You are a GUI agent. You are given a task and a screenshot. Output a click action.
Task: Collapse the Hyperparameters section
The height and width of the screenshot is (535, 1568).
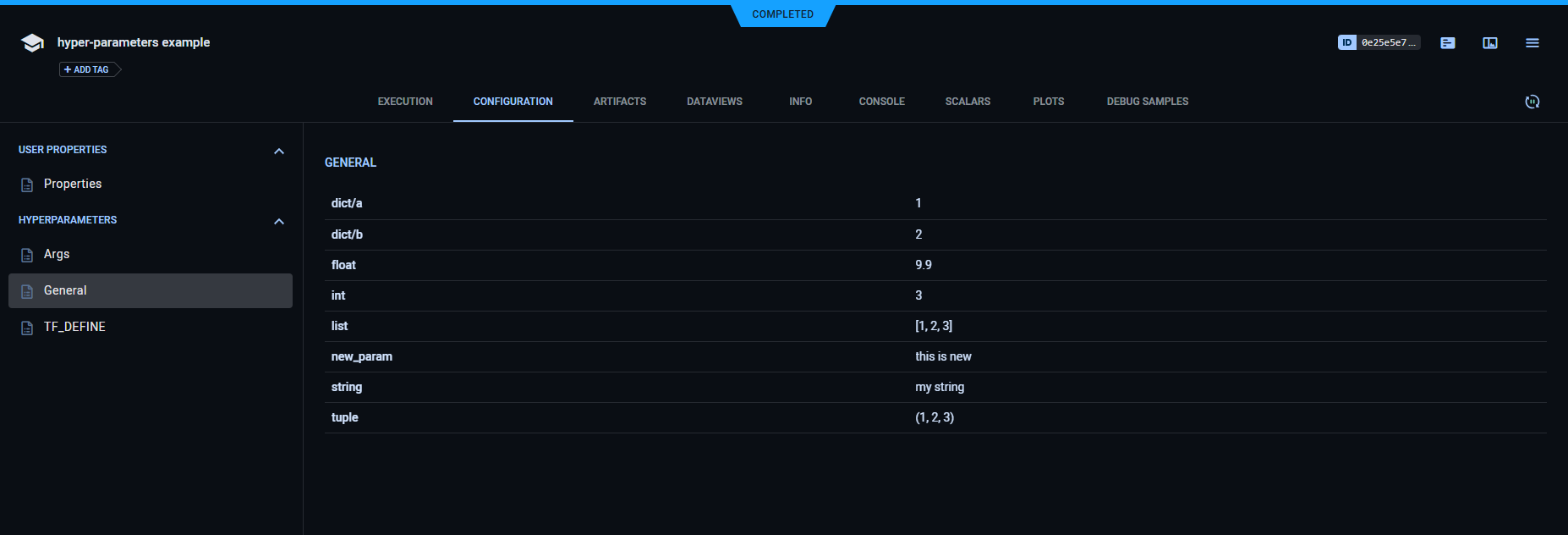(x=279, y=221)
